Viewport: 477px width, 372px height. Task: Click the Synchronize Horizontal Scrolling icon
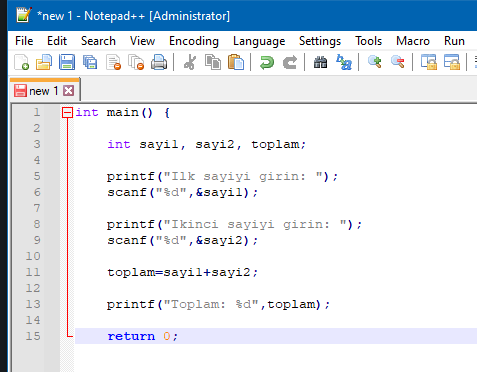click(x=452, y=62)
